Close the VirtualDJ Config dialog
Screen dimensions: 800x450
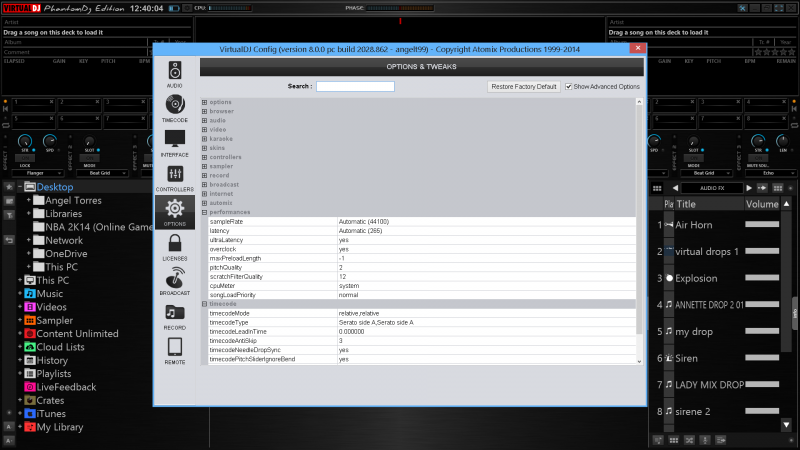point(638,48)
